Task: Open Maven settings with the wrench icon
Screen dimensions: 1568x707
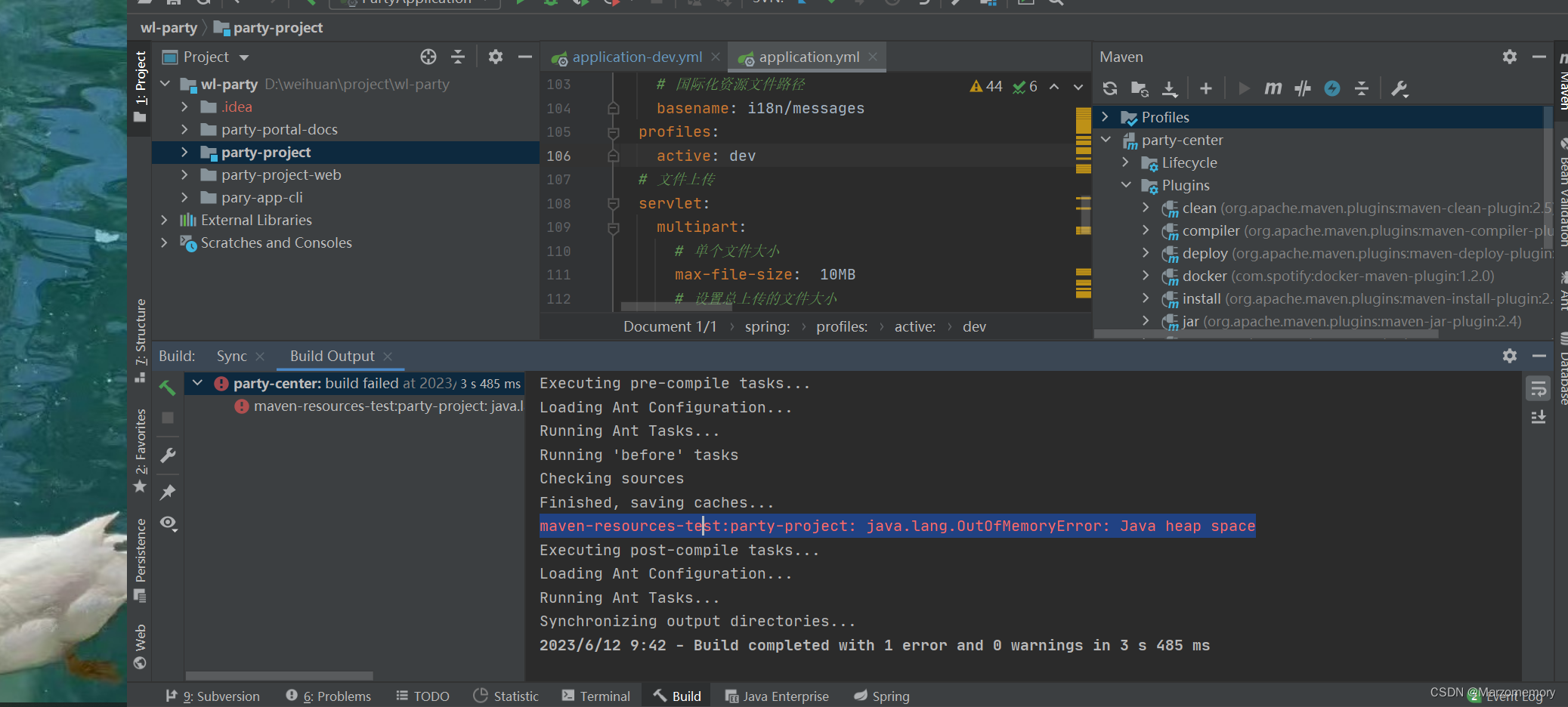Action: 1399,88
